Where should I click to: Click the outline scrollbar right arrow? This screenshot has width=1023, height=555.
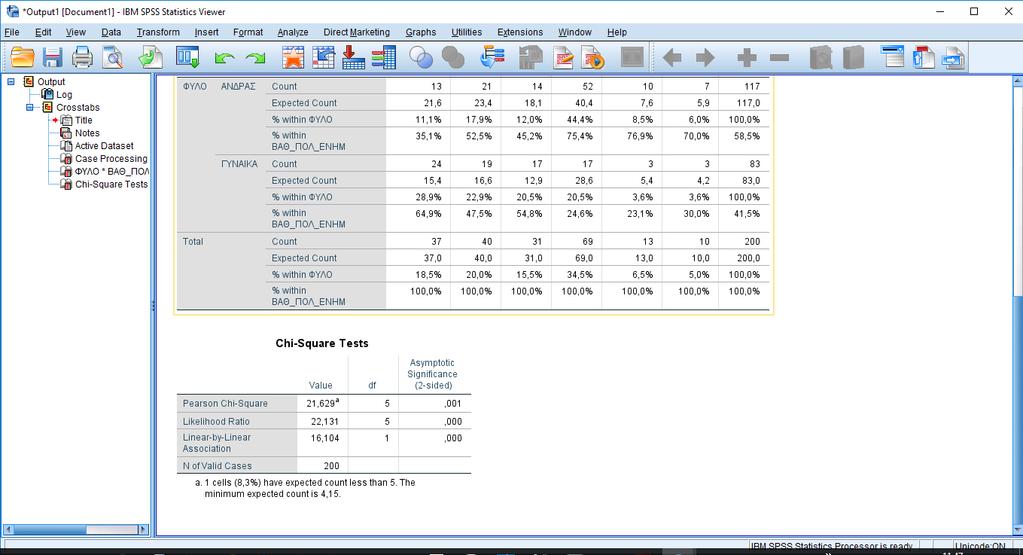144,530
